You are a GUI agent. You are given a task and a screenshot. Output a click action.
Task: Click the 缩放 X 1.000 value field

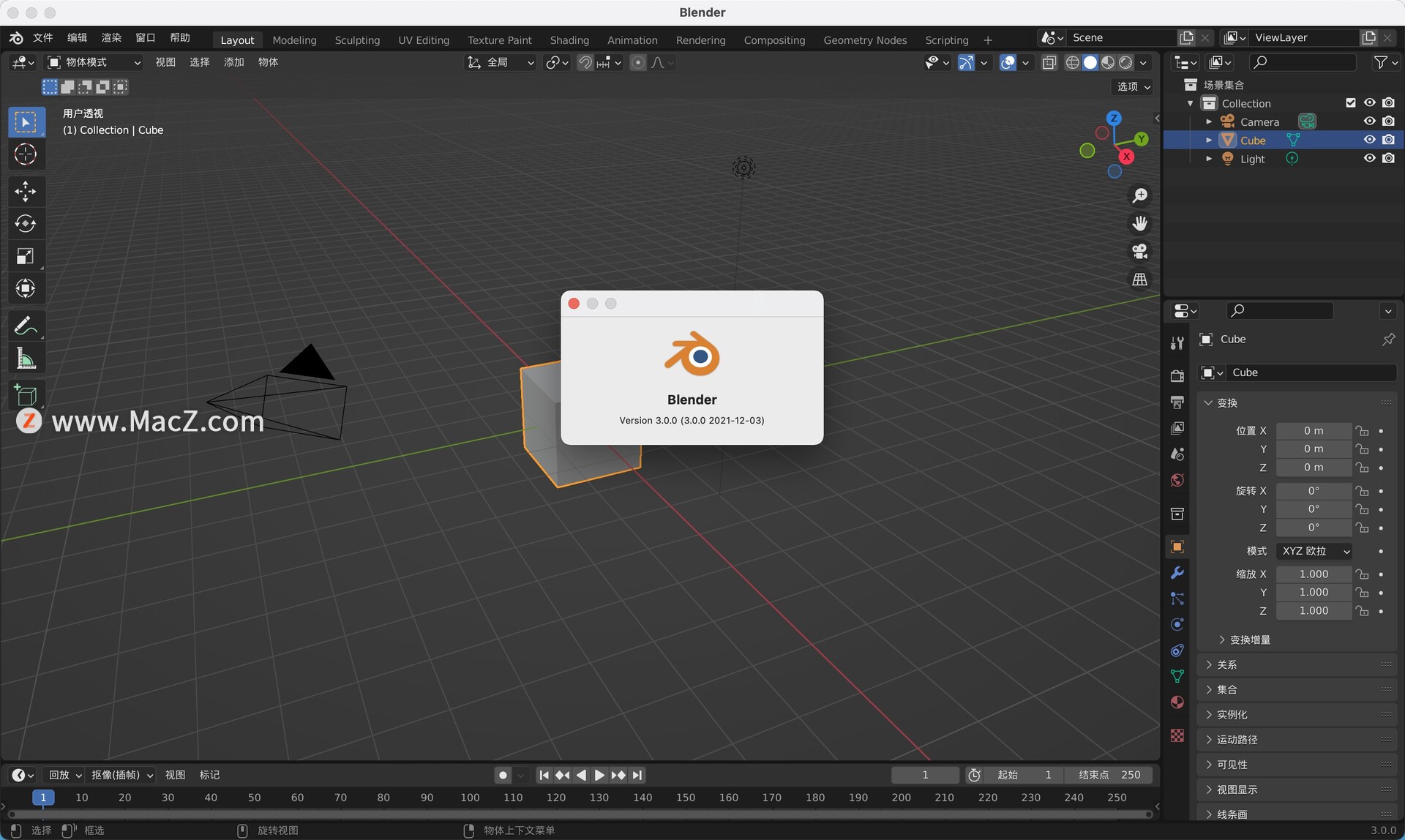[x=1314, y=574]
